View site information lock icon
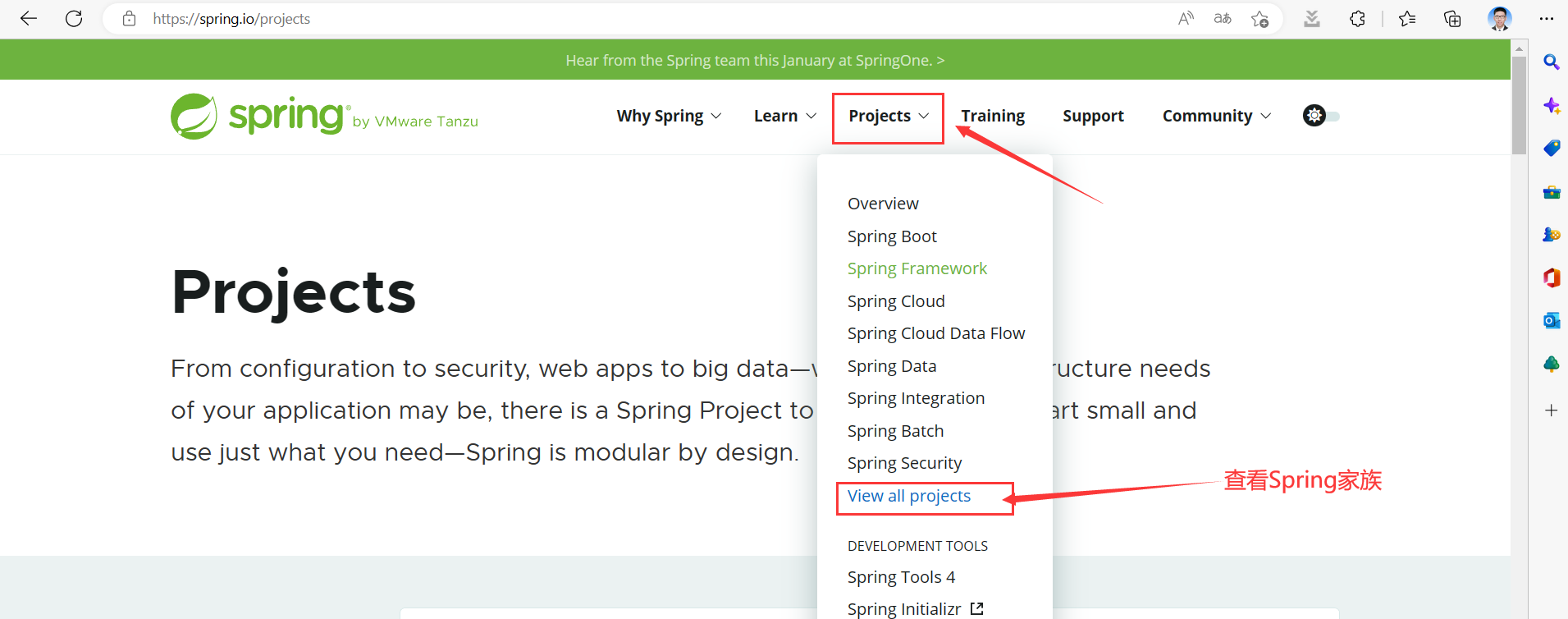 tap(129, 18)
